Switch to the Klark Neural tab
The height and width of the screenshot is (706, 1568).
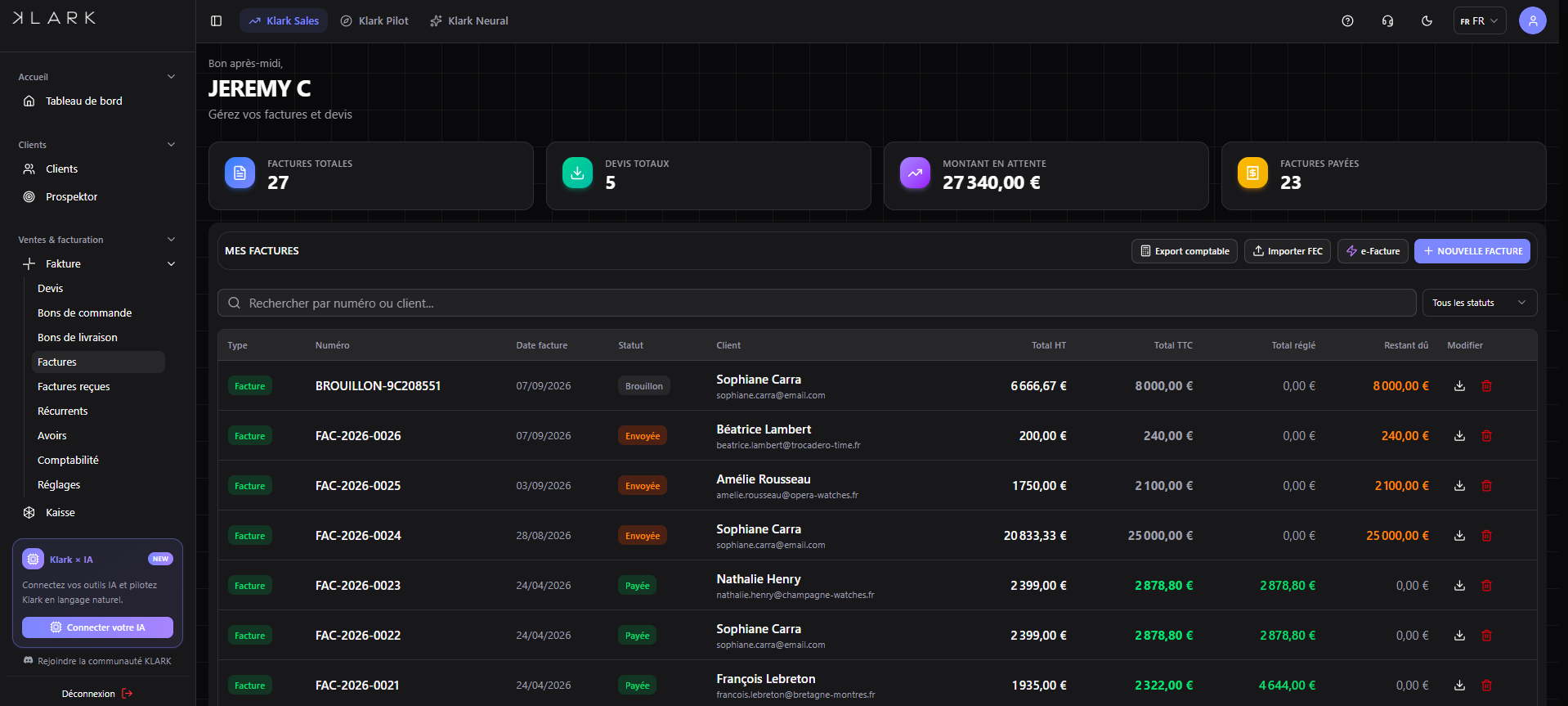(469, 21)
